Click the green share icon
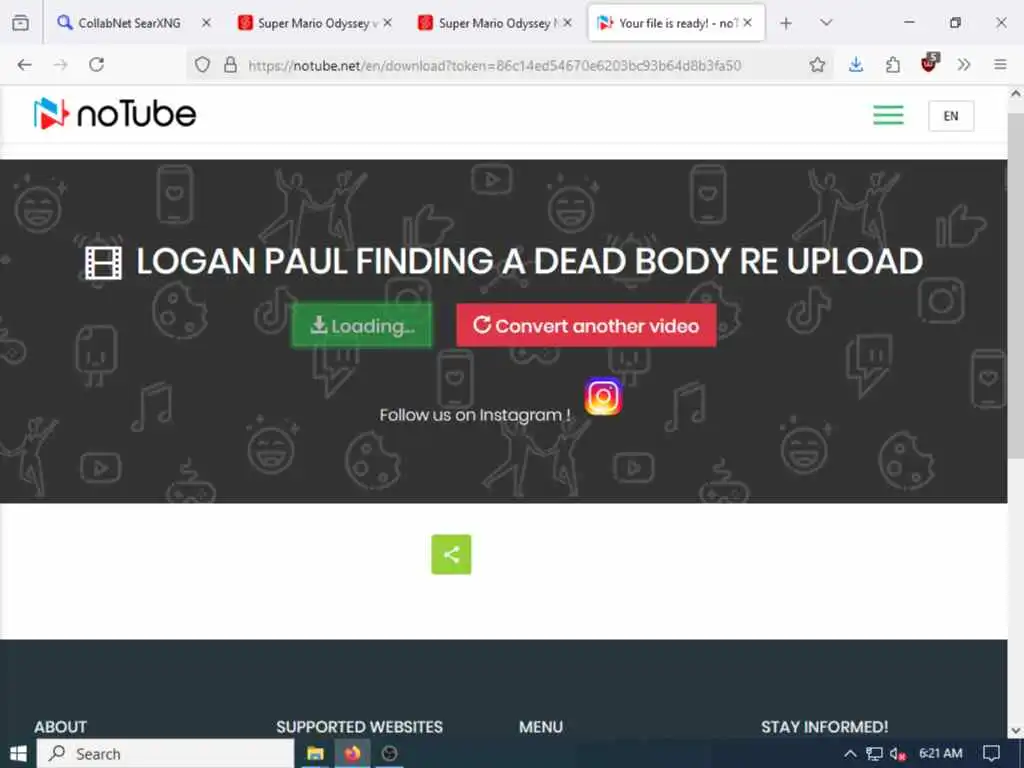Image resolution: width=1024 pixels, height=768 pixels. (x=451, y=554)
